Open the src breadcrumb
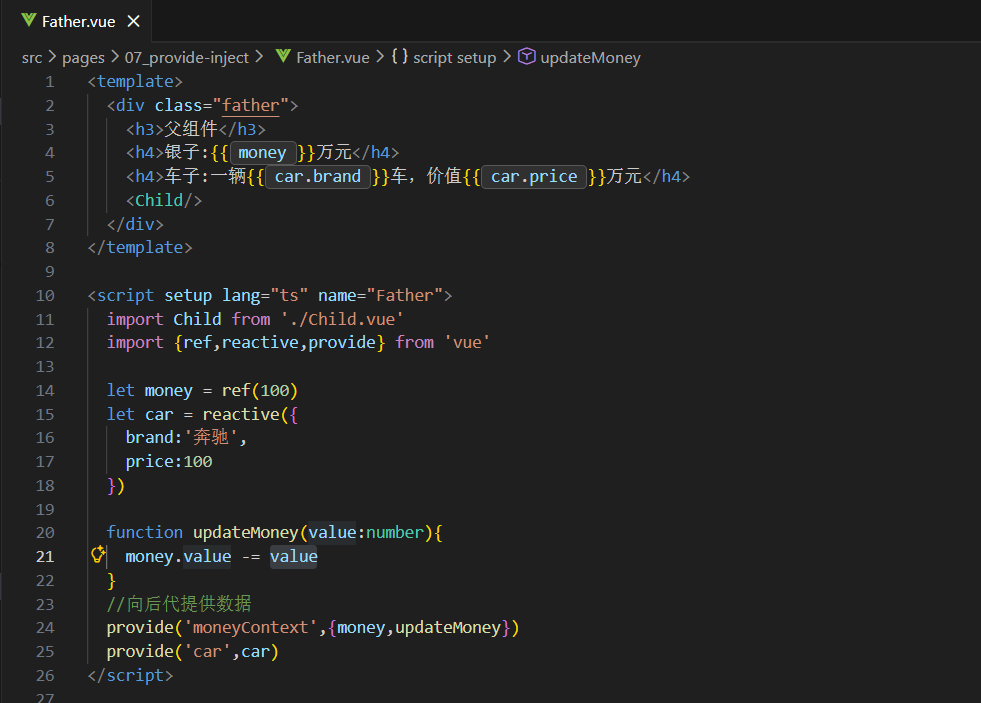Viewport: 981px width, 703px height. pyautogui.click(x=32, y=58)
